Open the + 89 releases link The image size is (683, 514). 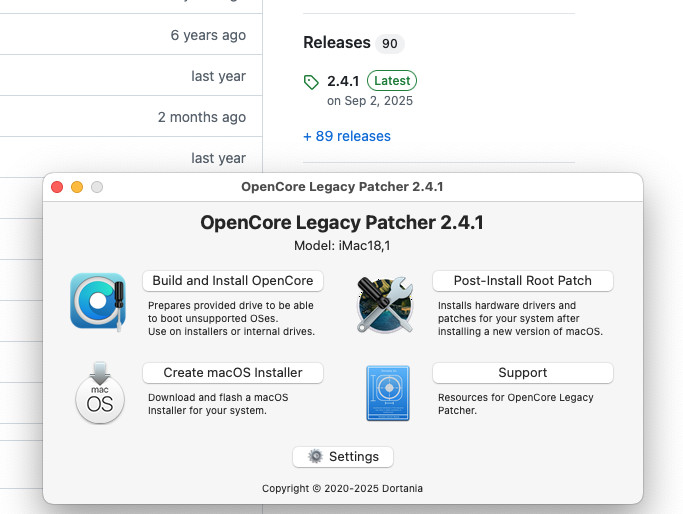pyautogui.click(x=347, y=136)
